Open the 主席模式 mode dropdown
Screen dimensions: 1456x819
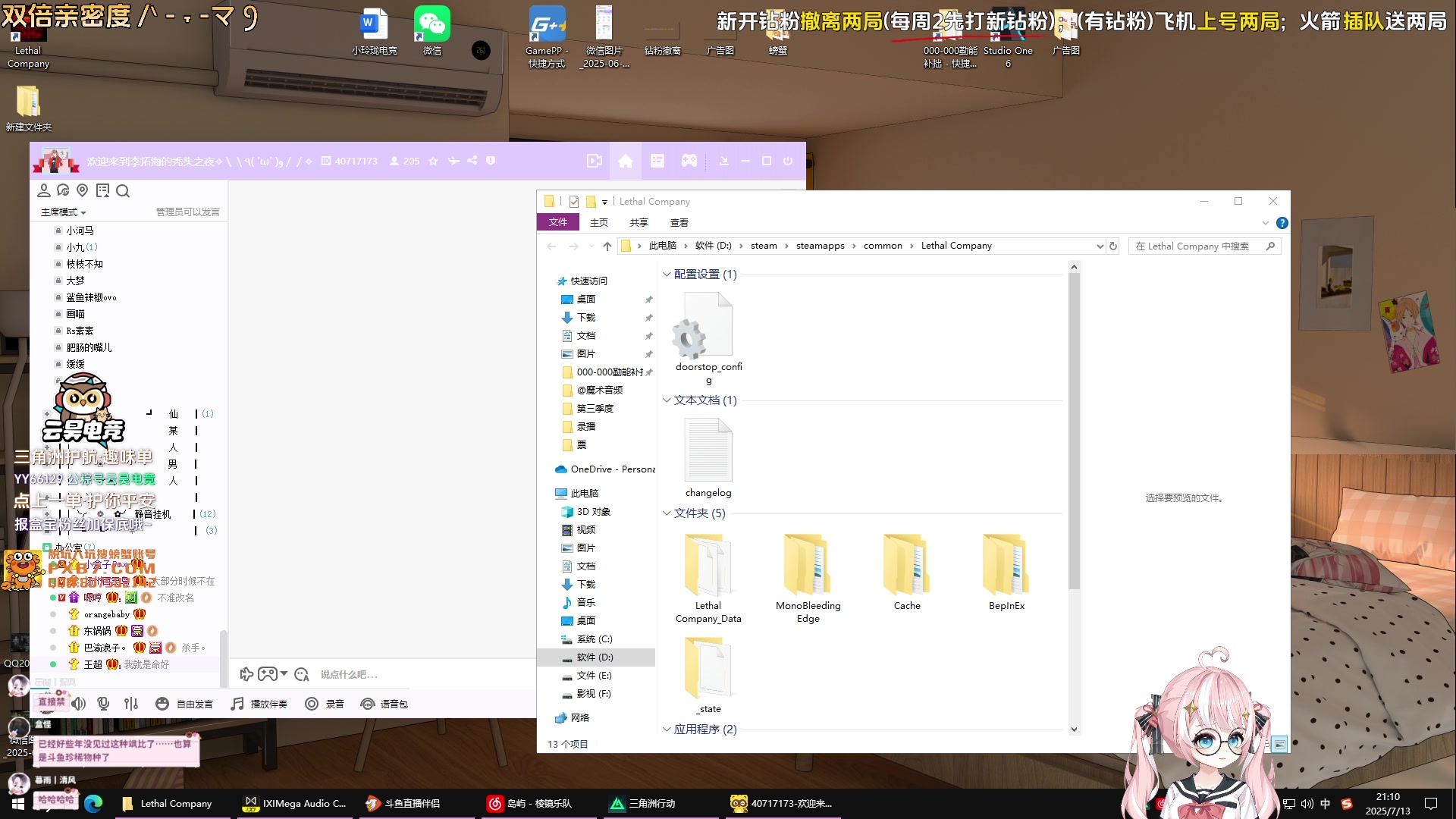click(x=64, y=212)
